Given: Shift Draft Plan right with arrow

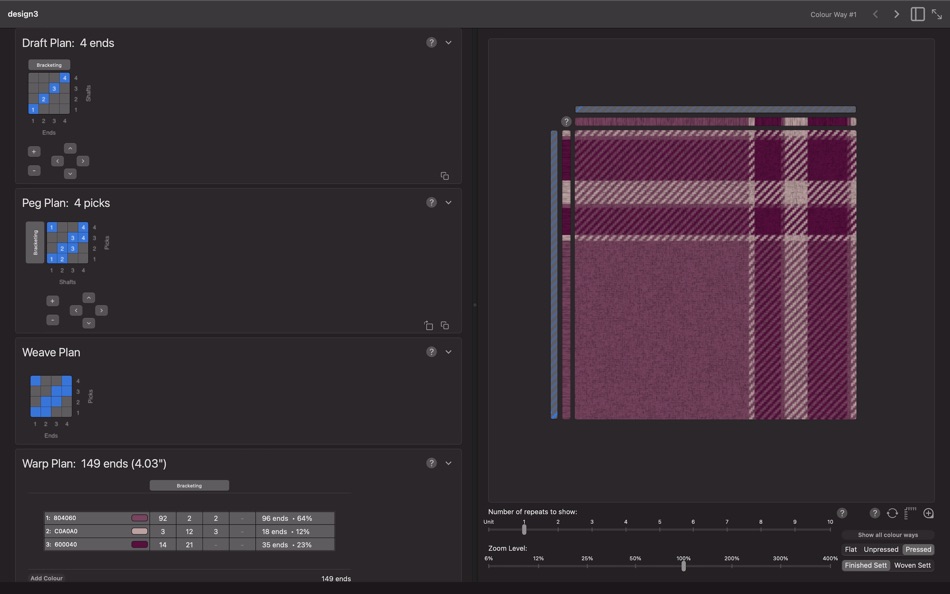Looking at the screenshot, I should pyautogui.click(x=83, y=161).
